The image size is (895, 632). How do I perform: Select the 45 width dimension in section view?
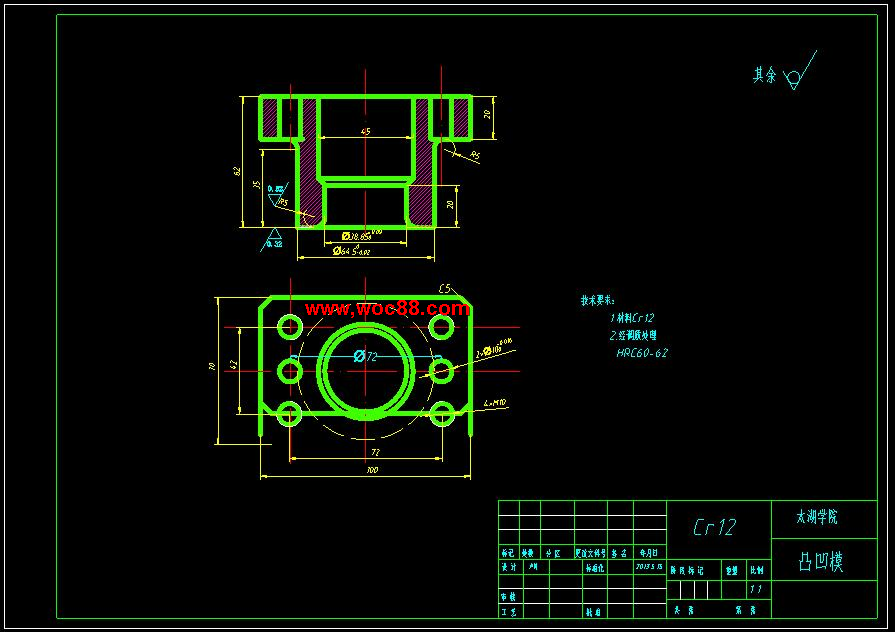coord(366,131)
